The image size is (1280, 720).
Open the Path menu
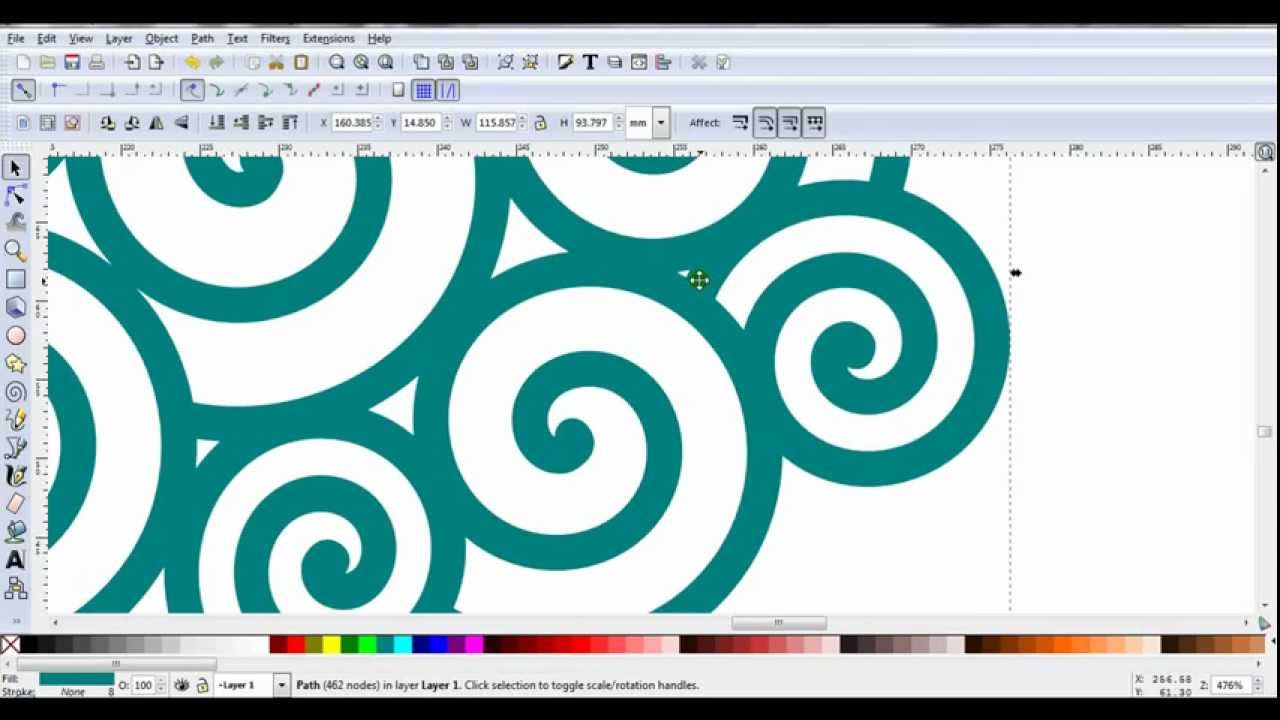202,38
